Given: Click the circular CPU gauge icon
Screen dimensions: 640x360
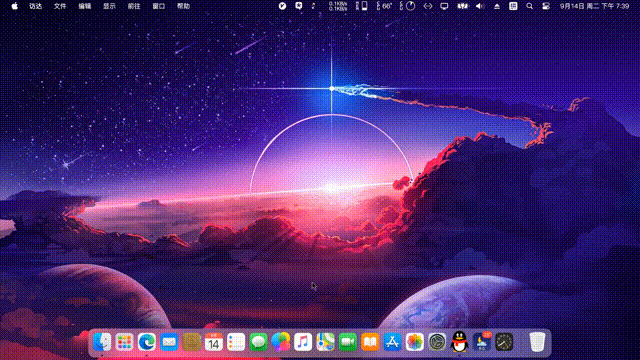Looking at the screenshot, I should [408, 6].
